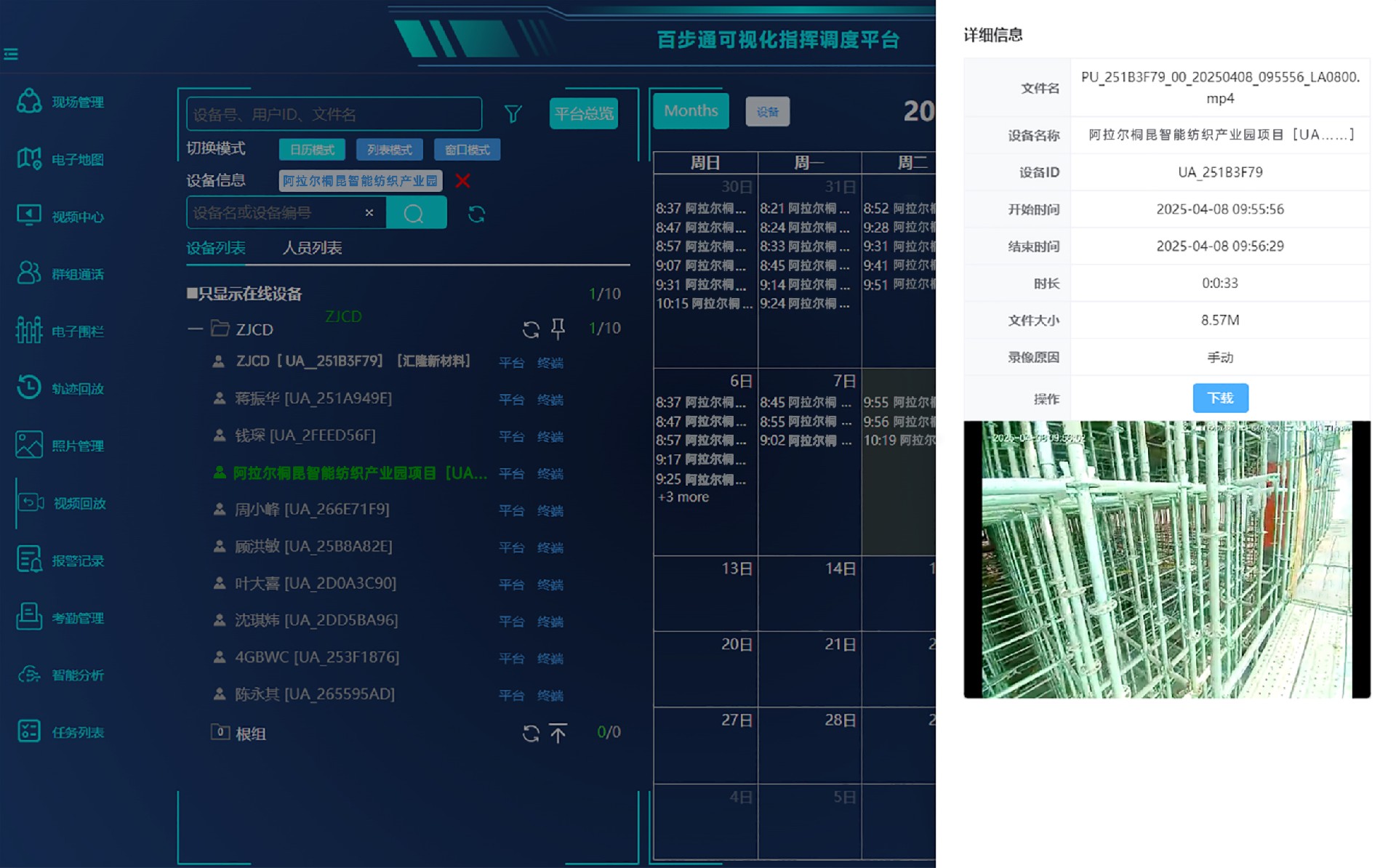The width and height of the screenshot is (1396, 868).
Task: Switch to 窗口模式 window mode
Action: click(467, 150)
